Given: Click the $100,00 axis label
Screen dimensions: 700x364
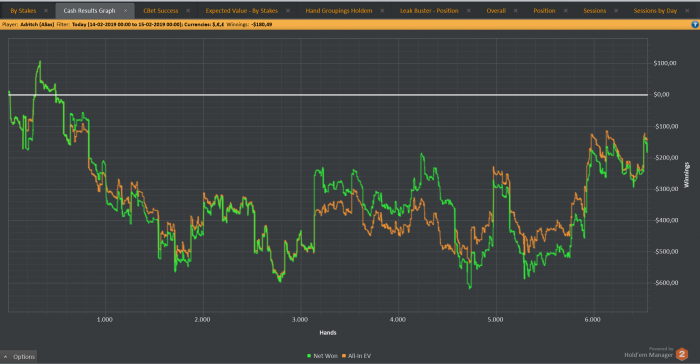Looking at the screenshot, I should (665, 63).
